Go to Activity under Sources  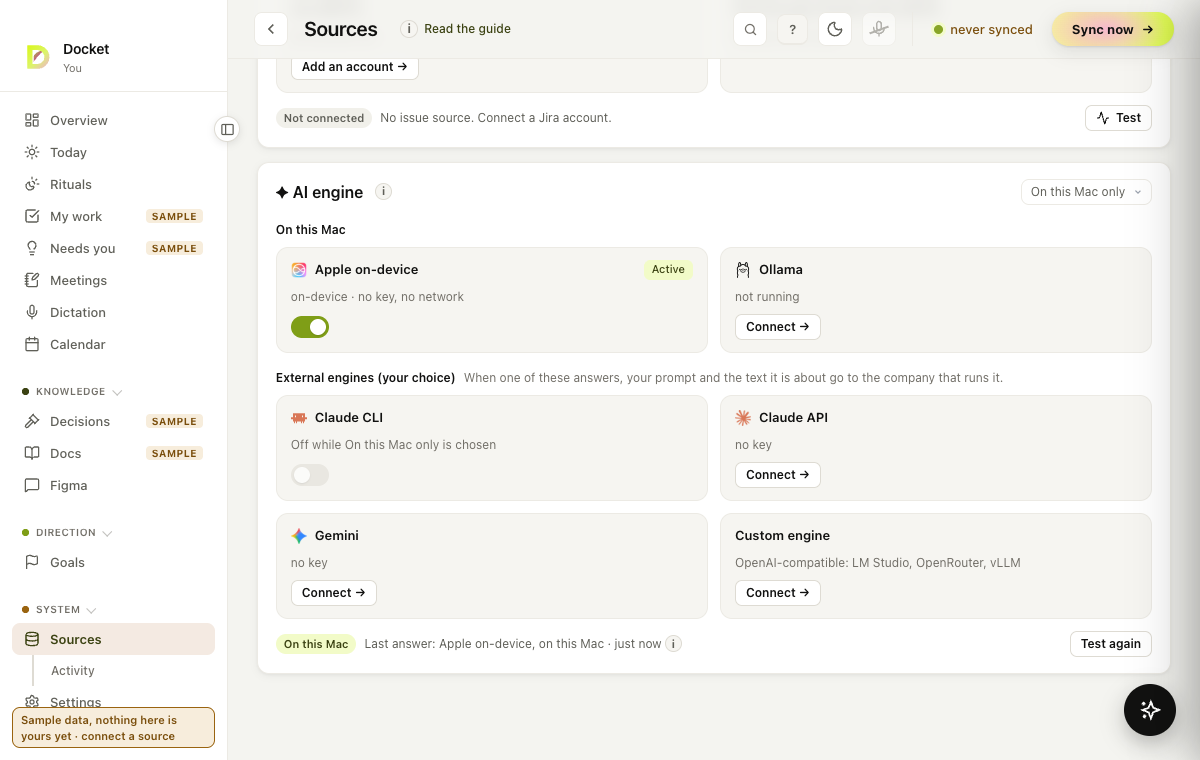73,671
